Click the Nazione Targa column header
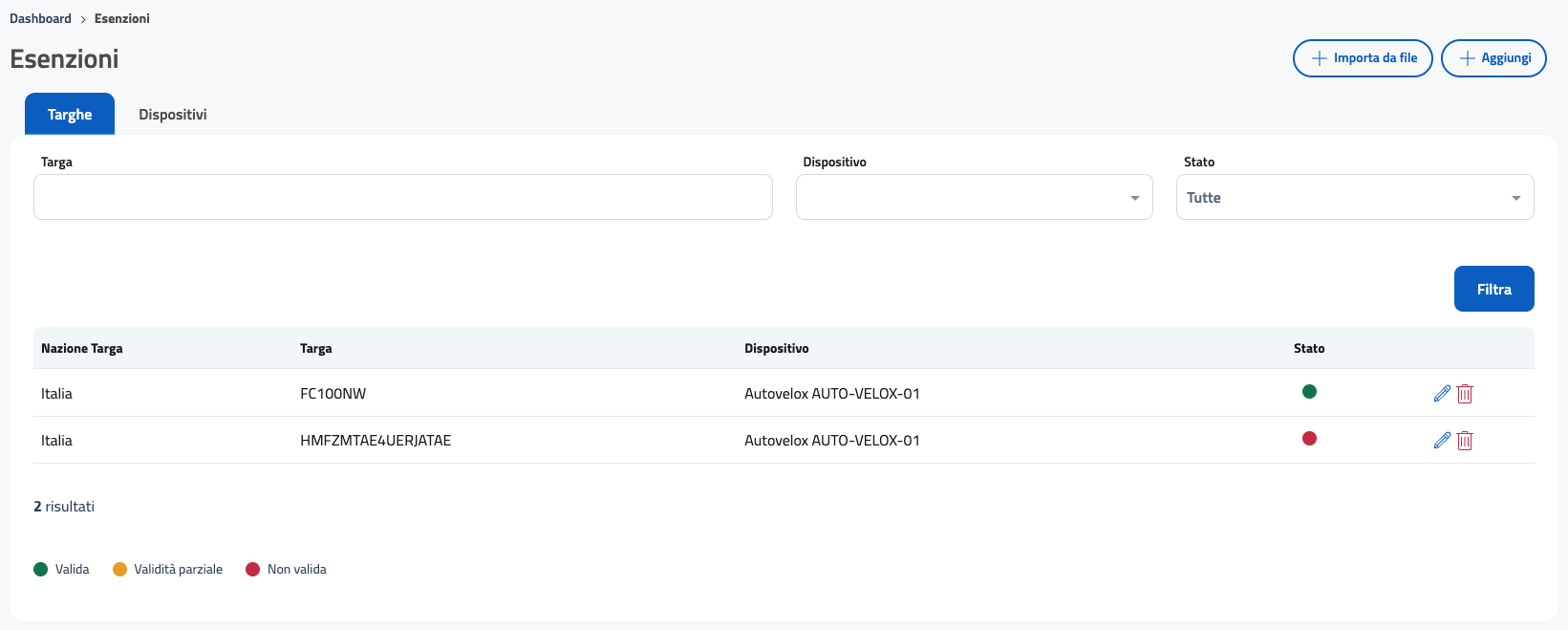This screenshot has height=630, width=1568. (x=82, y=349)
